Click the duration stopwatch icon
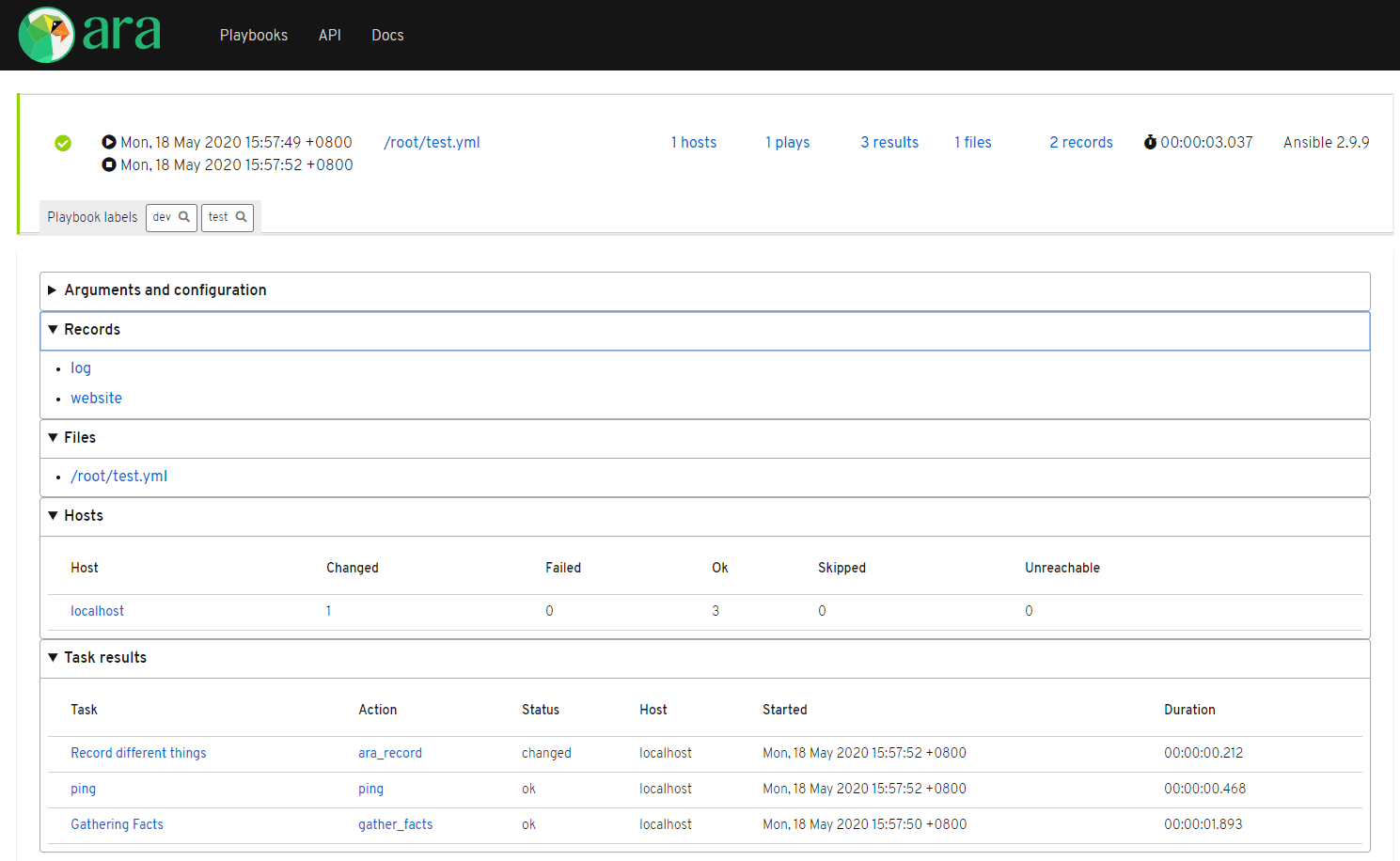Image resolution: width=1400 pixels, height=861 pixels. pos(1150,142)
